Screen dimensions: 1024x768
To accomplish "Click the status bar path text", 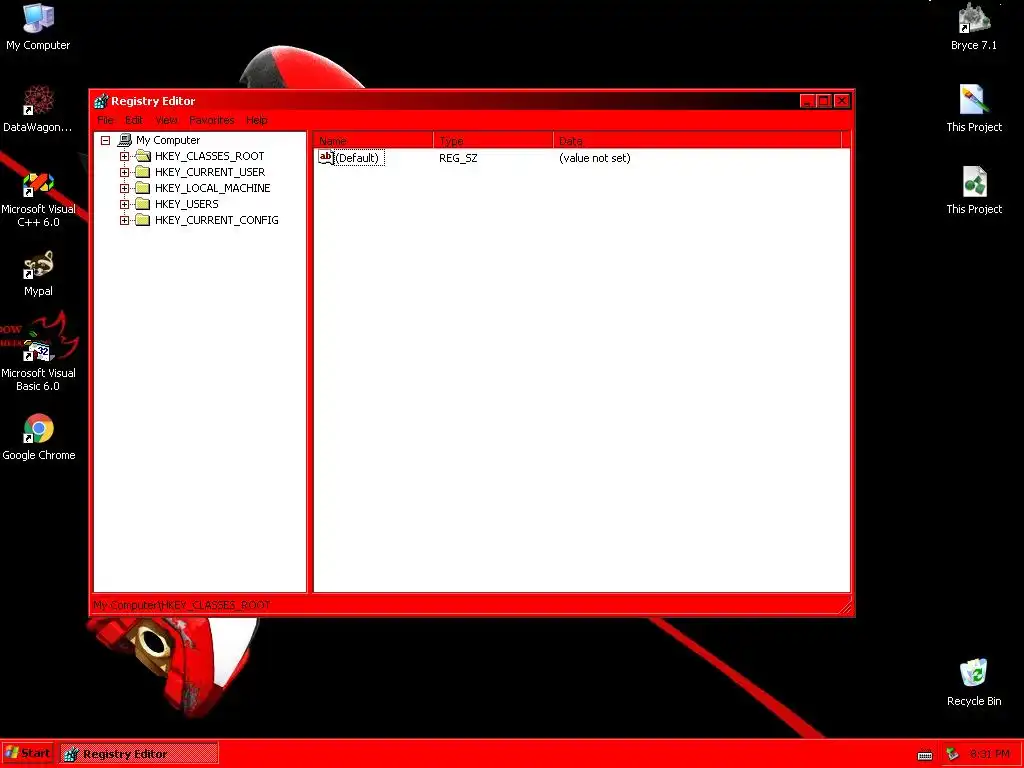I will 182,605.
